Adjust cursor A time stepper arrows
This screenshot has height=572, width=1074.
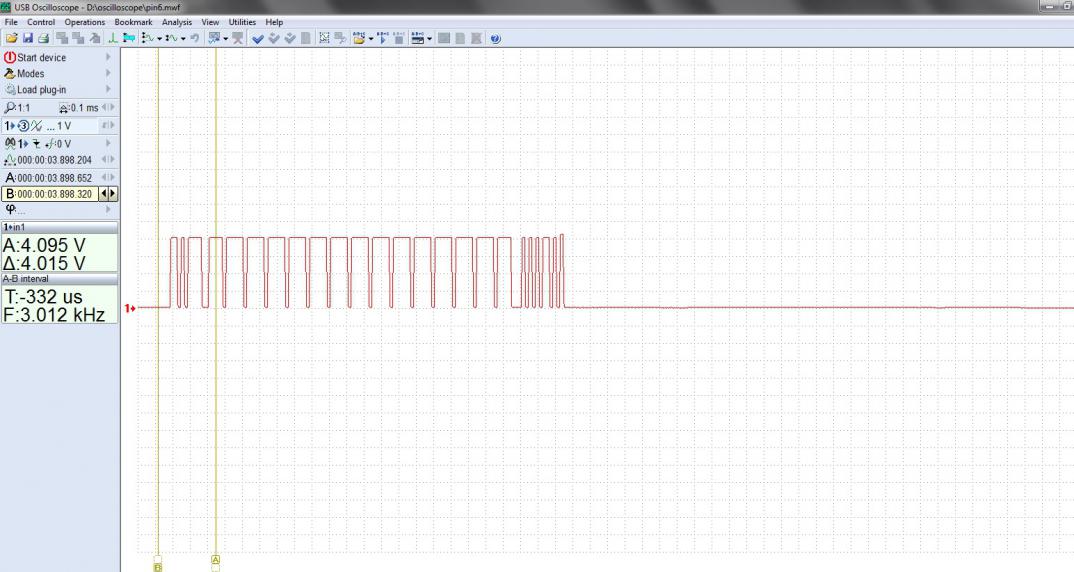coord(108,177)
